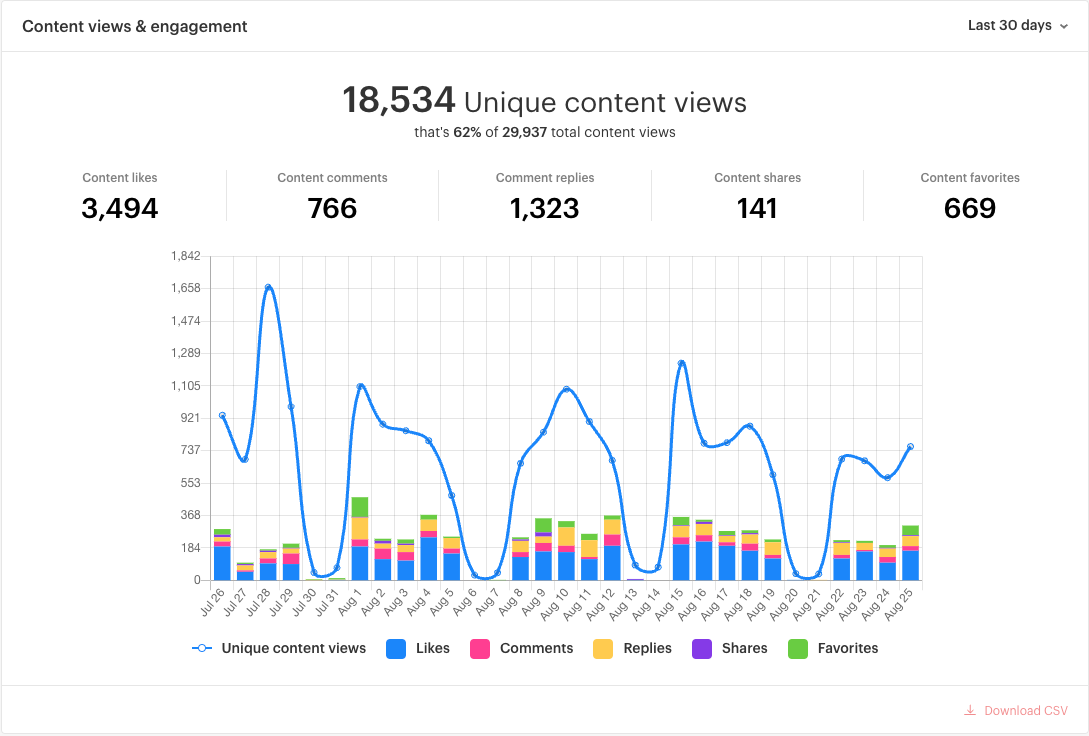Select the Comment replies metric panel
Viewport: 1089px width, 736px height.
pos(545,195)
